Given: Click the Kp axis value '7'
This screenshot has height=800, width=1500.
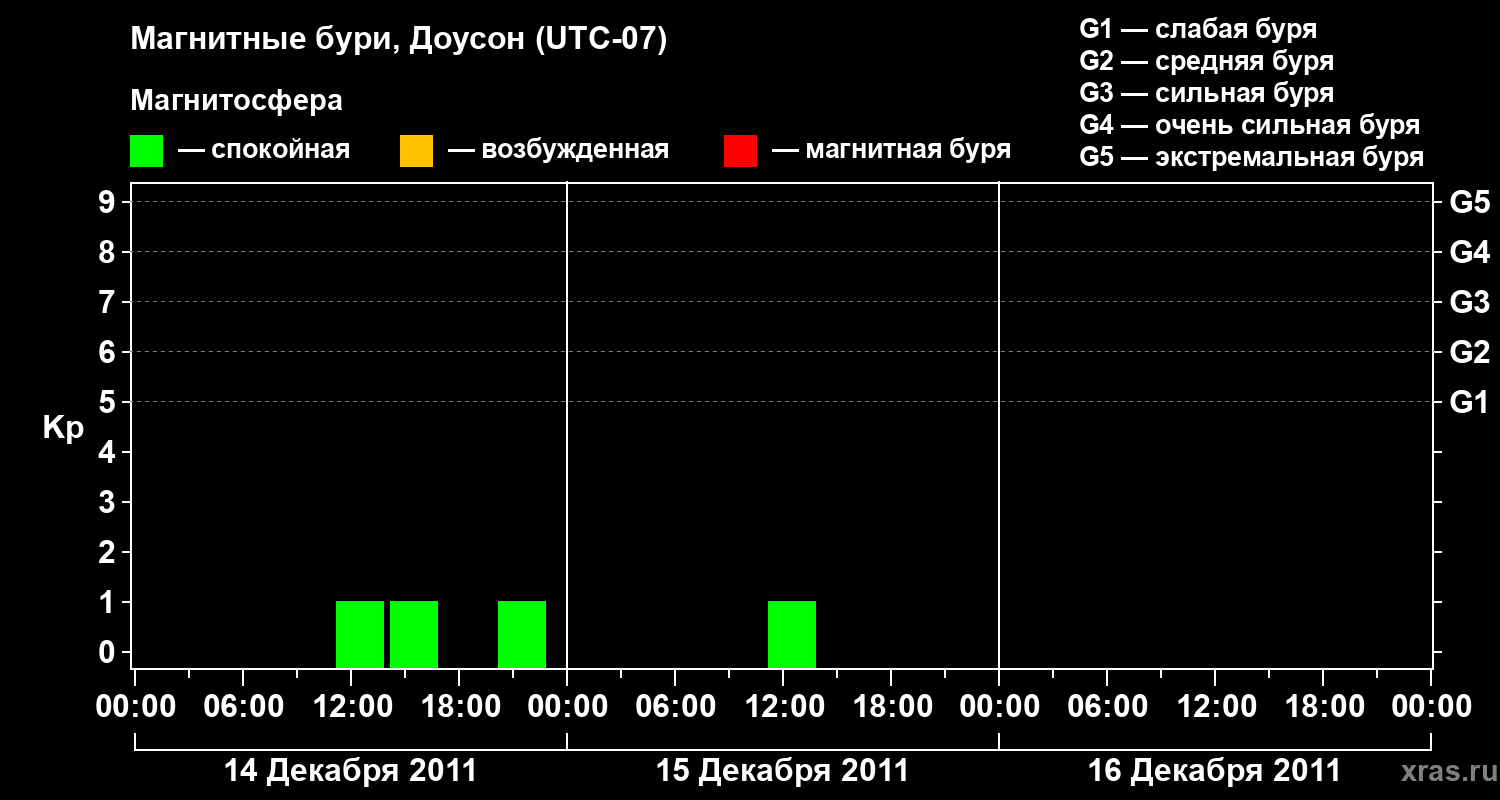Looking at the screenshot, I should click(109, 303).
